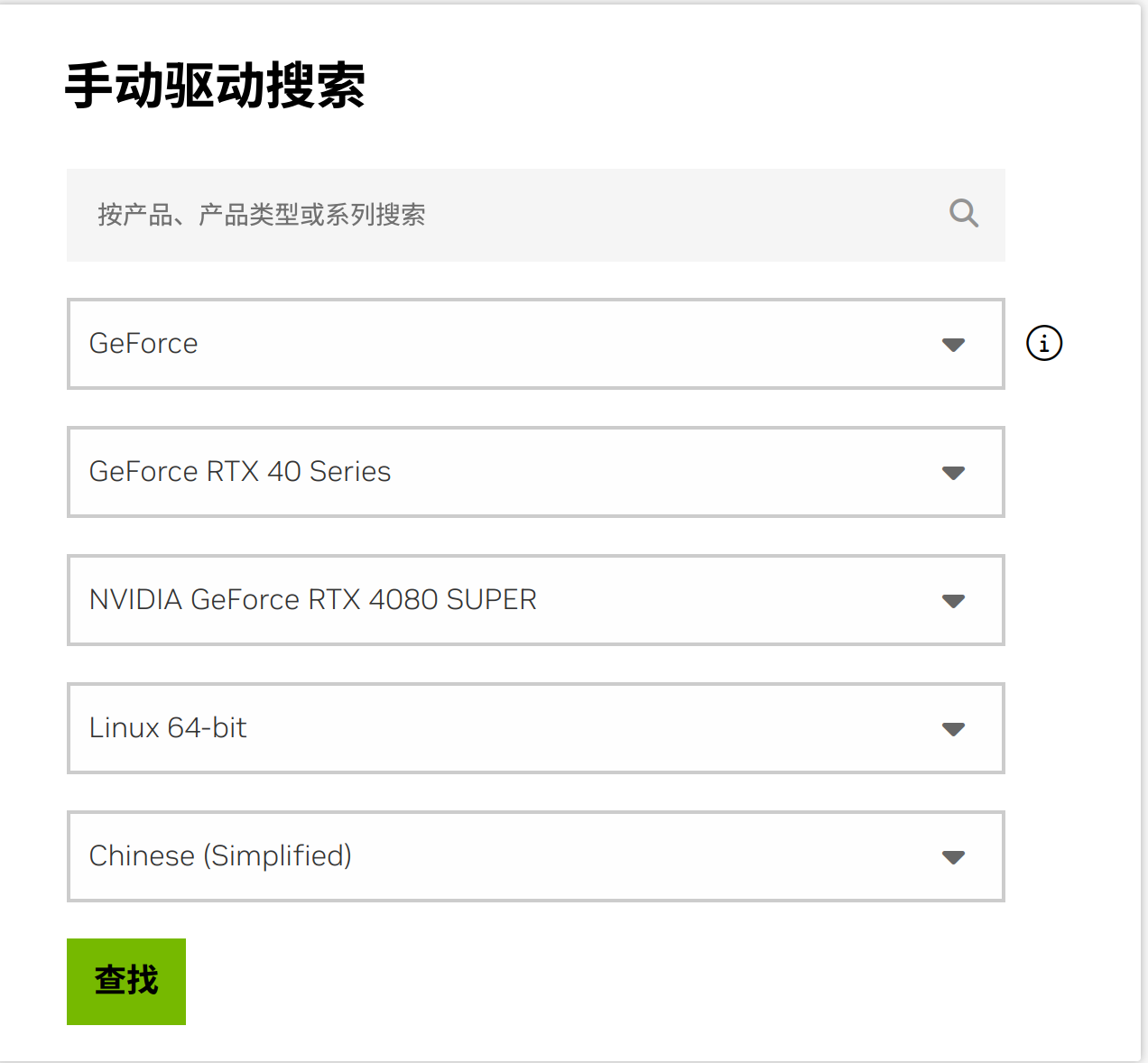
Task: Open the product type dropdown showing GeForce
Action: click(x=536, y=345)
